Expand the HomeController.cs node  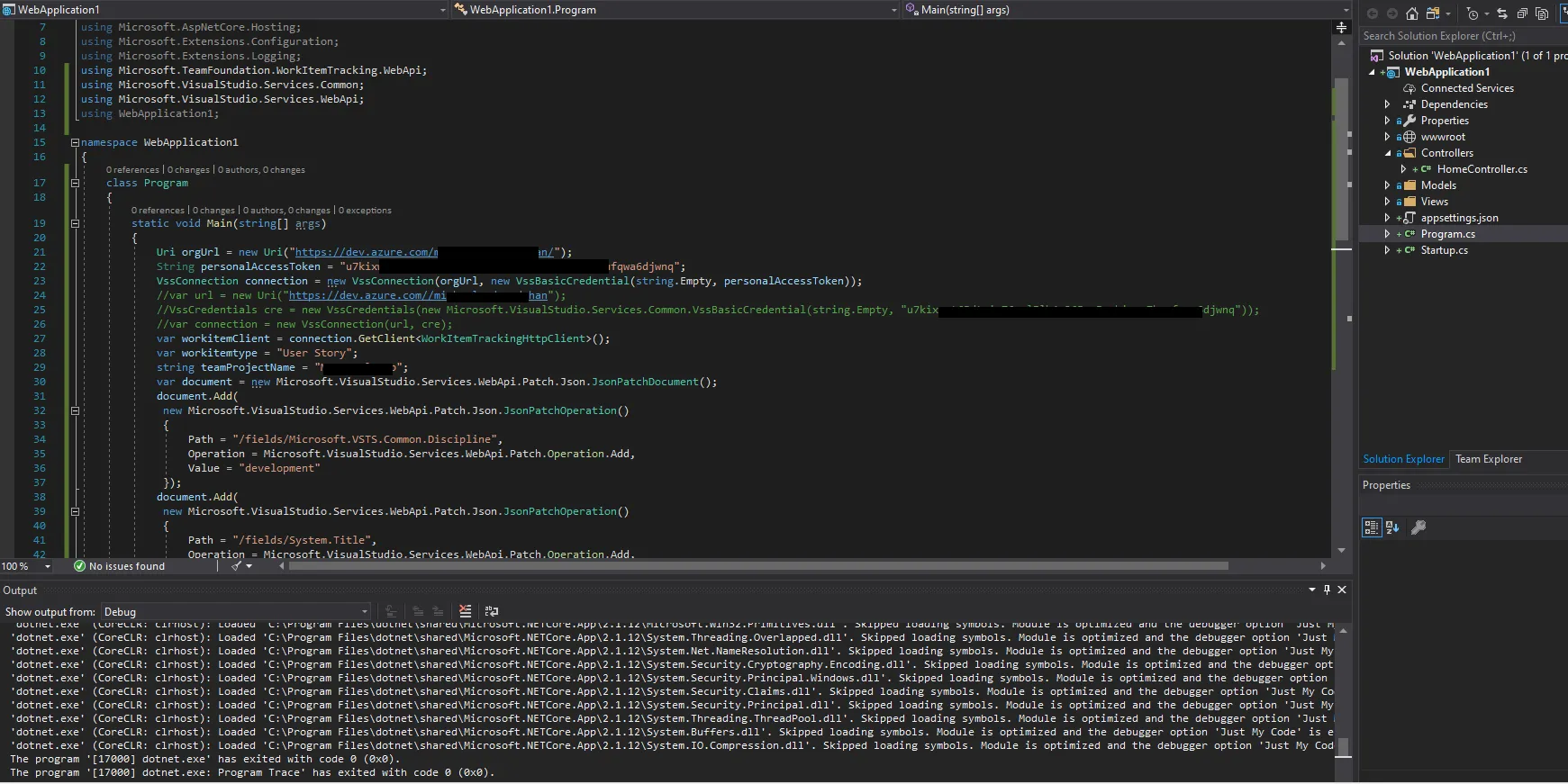click(1403, 169)
